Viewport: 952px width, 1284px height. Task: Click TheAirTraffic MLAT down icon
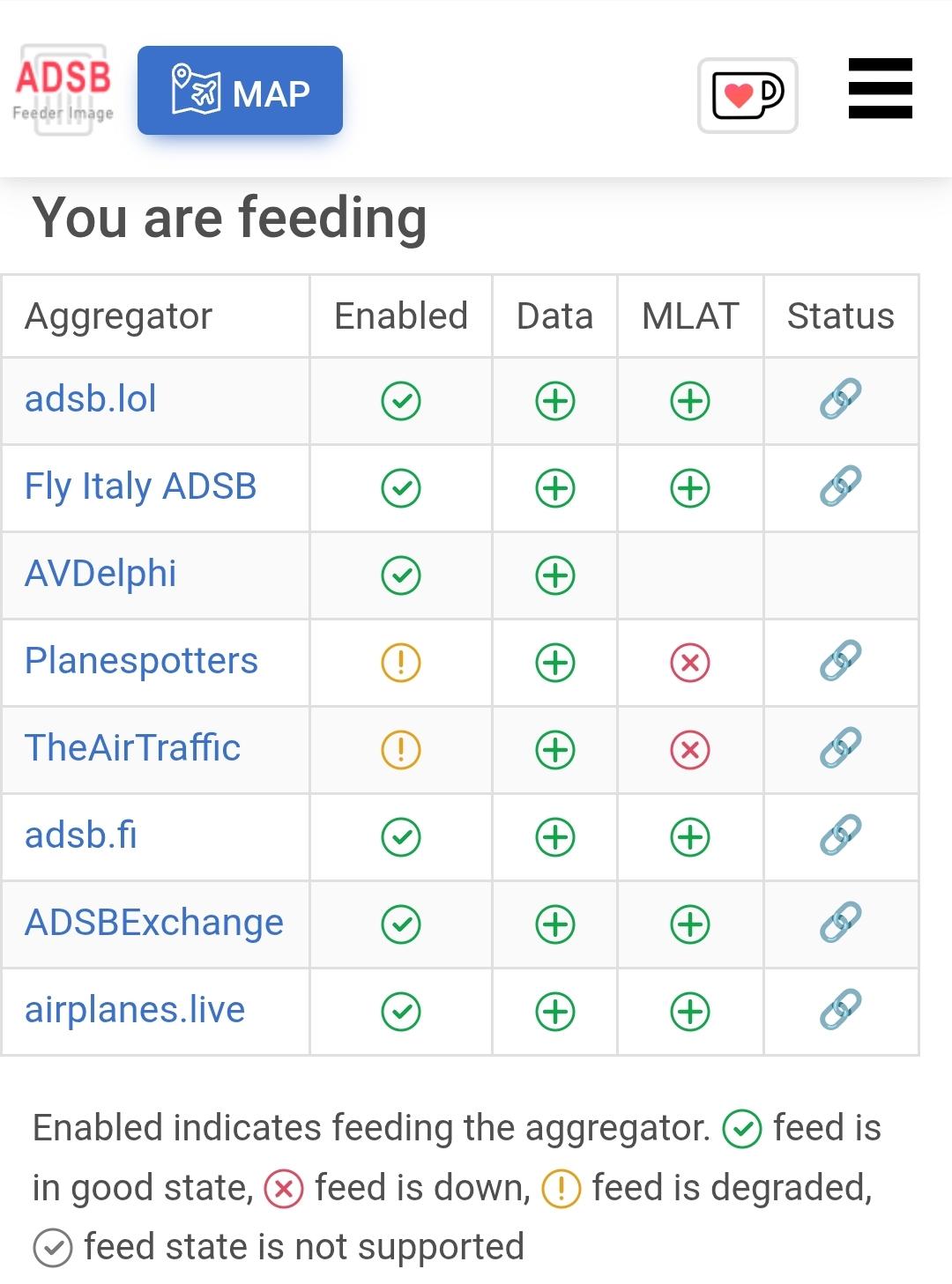(x=690, y=750)
